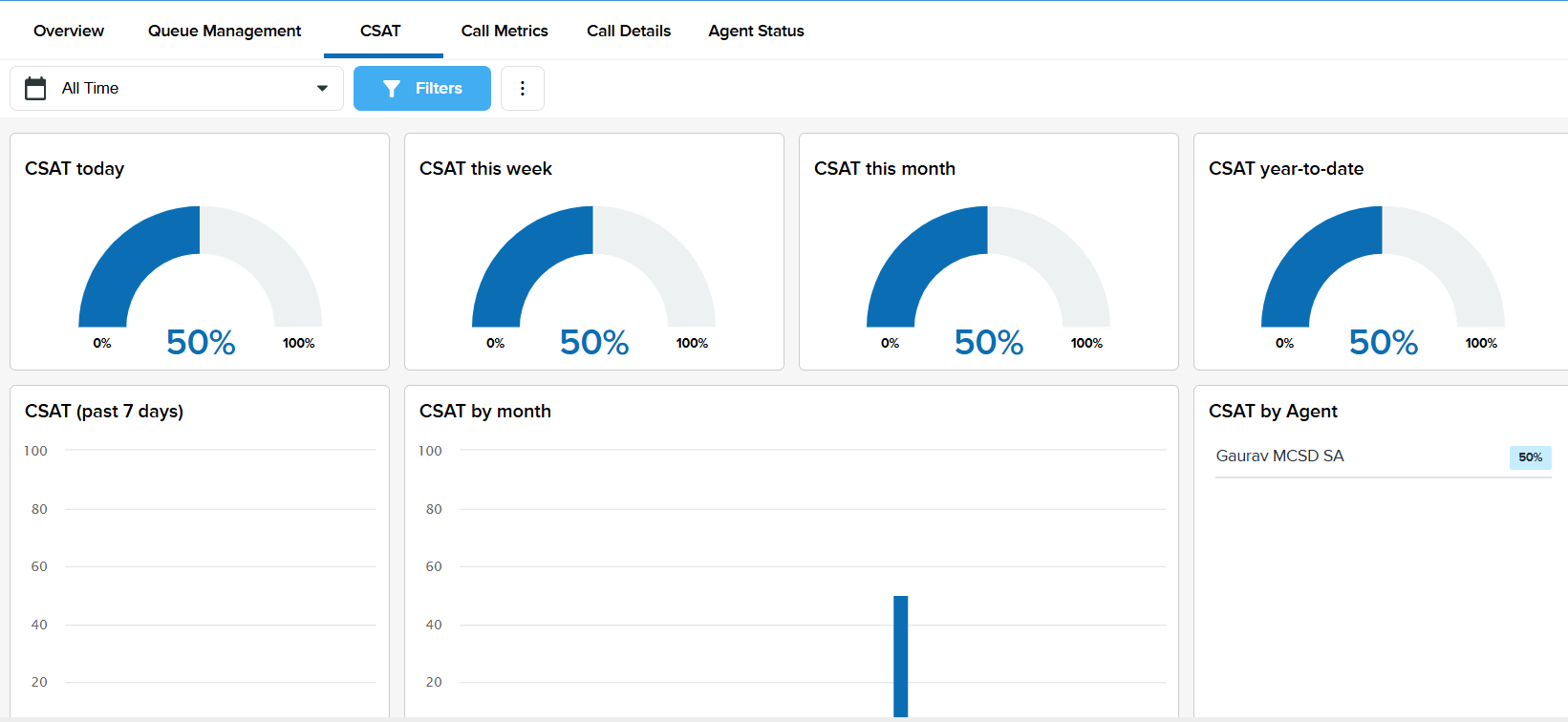The image size is (1568, 722).
Task: Click the 50% badge for Gaurav
Action: (1530, 457)
